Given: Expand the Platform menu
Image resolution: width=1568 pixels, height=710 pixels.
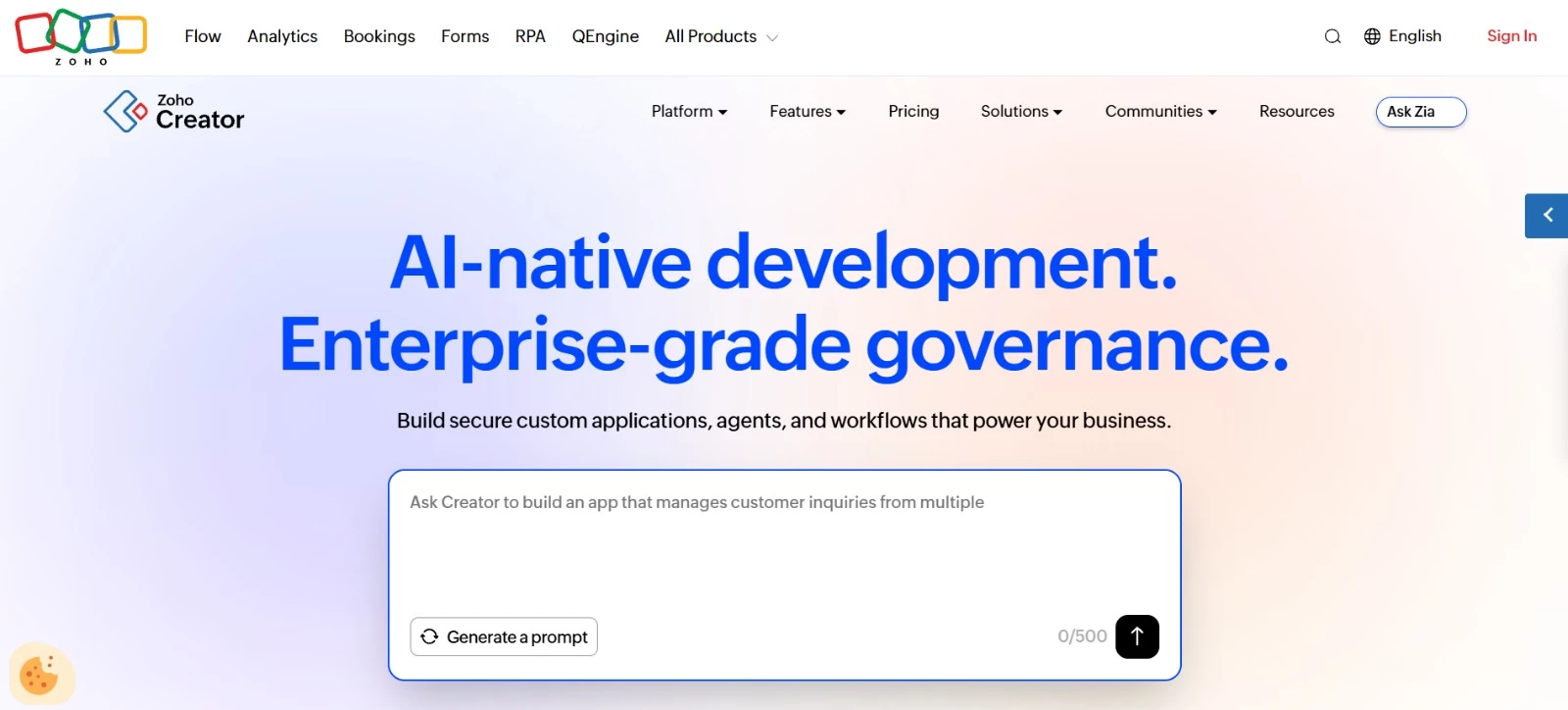Looking at the screenshot, I should (689, 112).
